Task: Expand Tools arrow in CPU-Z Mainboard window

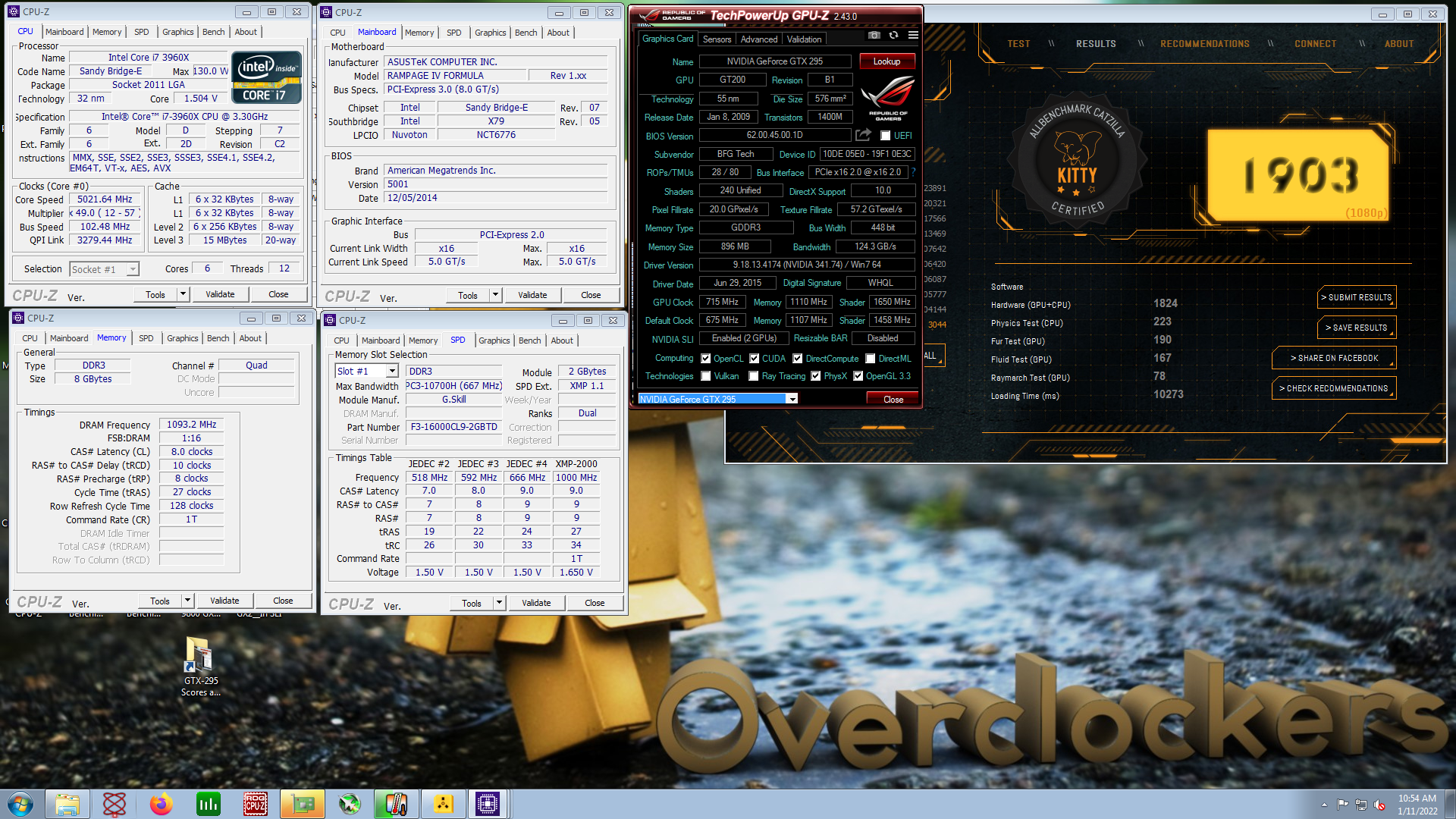Action: [495, 295]
